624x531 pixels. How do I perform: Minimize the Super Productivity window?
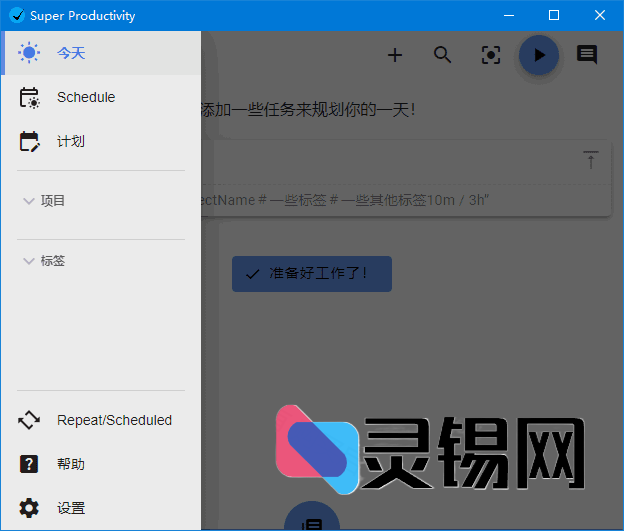(509, 16)
